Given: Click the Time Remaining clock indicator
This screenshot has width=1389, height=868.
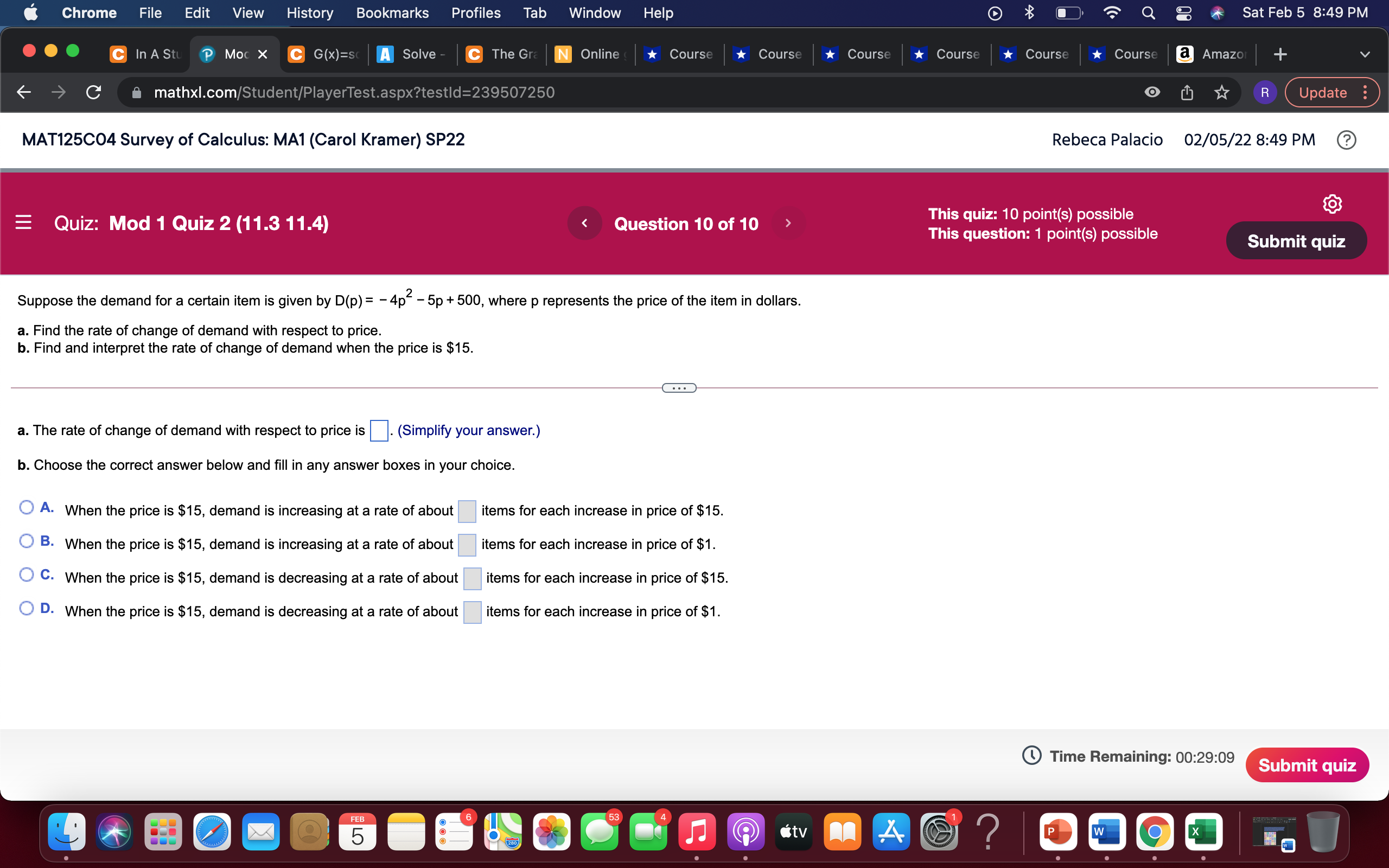Looking at the screenshot, I should 1031,756.
